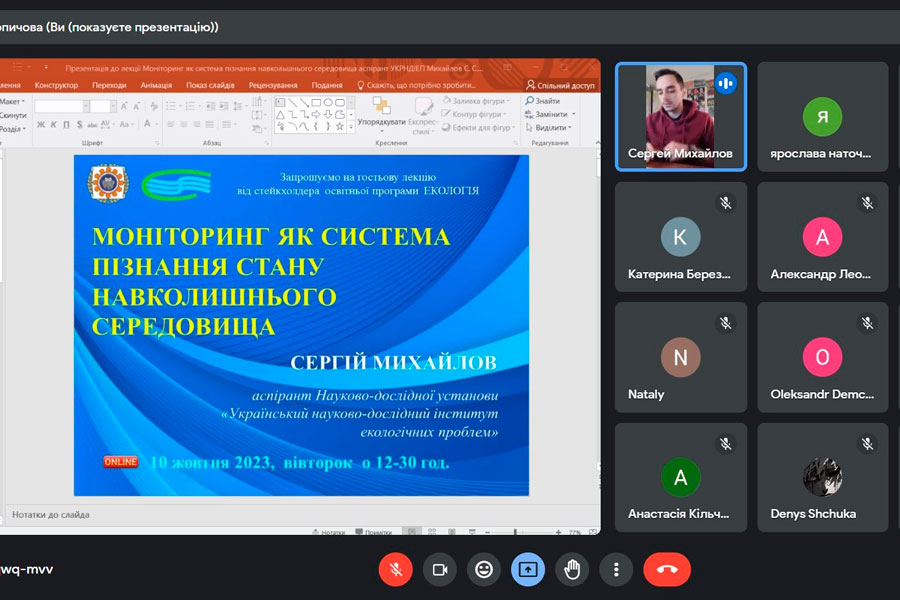
Task: Toggle underline (П) formatting
Action: point(66,124)
